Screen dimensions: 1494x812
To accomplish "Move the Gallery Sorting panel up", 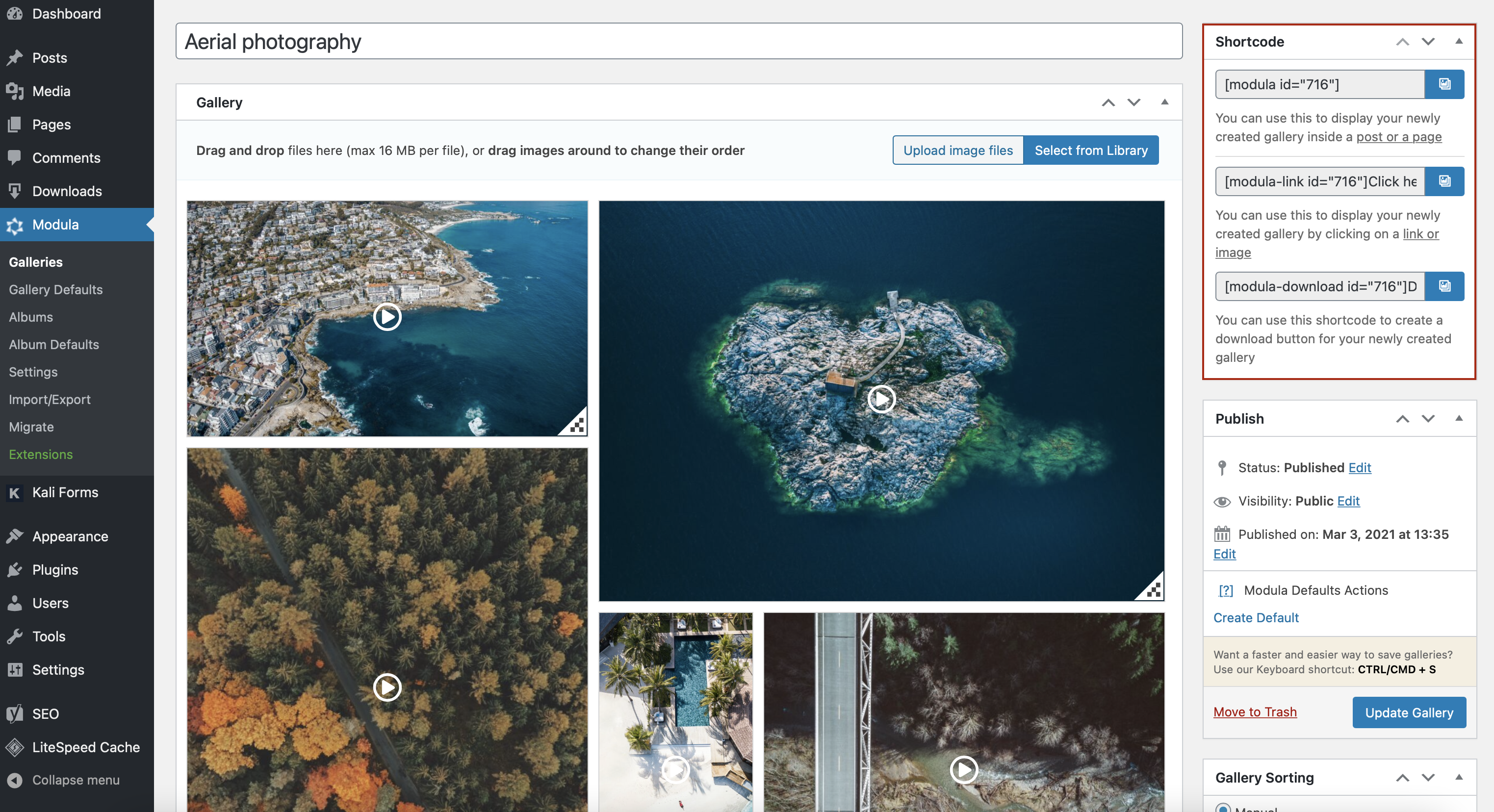I will 1402,778.
